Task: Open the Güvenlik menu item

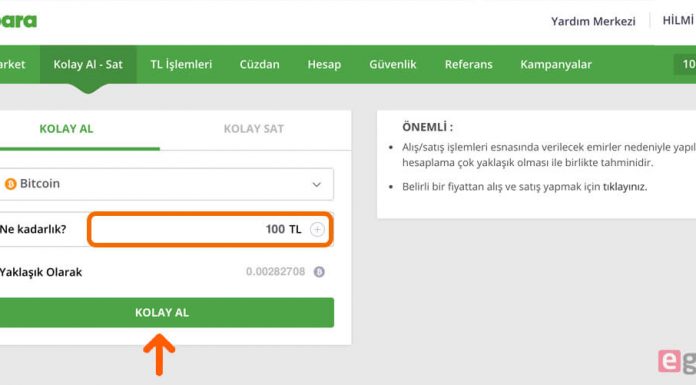Action: 393,64
